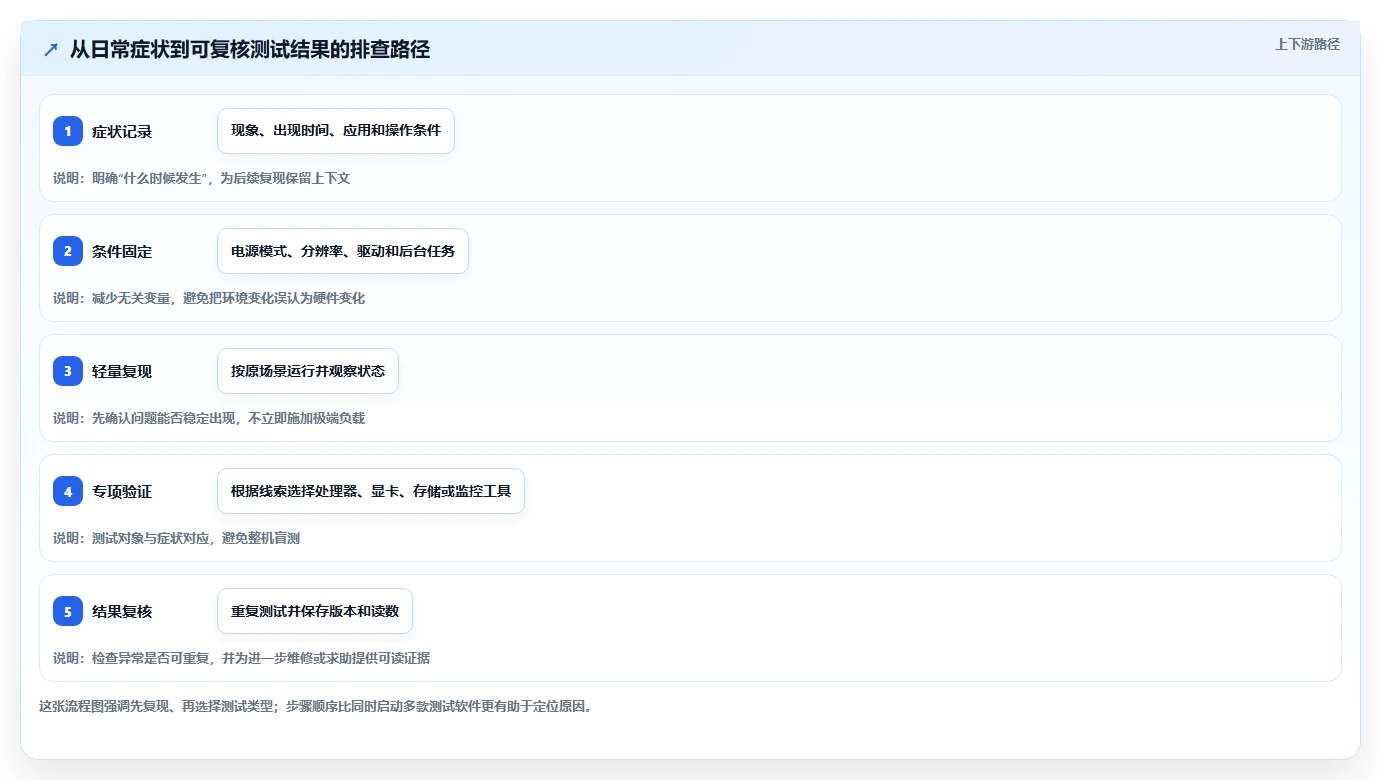Click the step 4 number badge

(x=68, y=491)
